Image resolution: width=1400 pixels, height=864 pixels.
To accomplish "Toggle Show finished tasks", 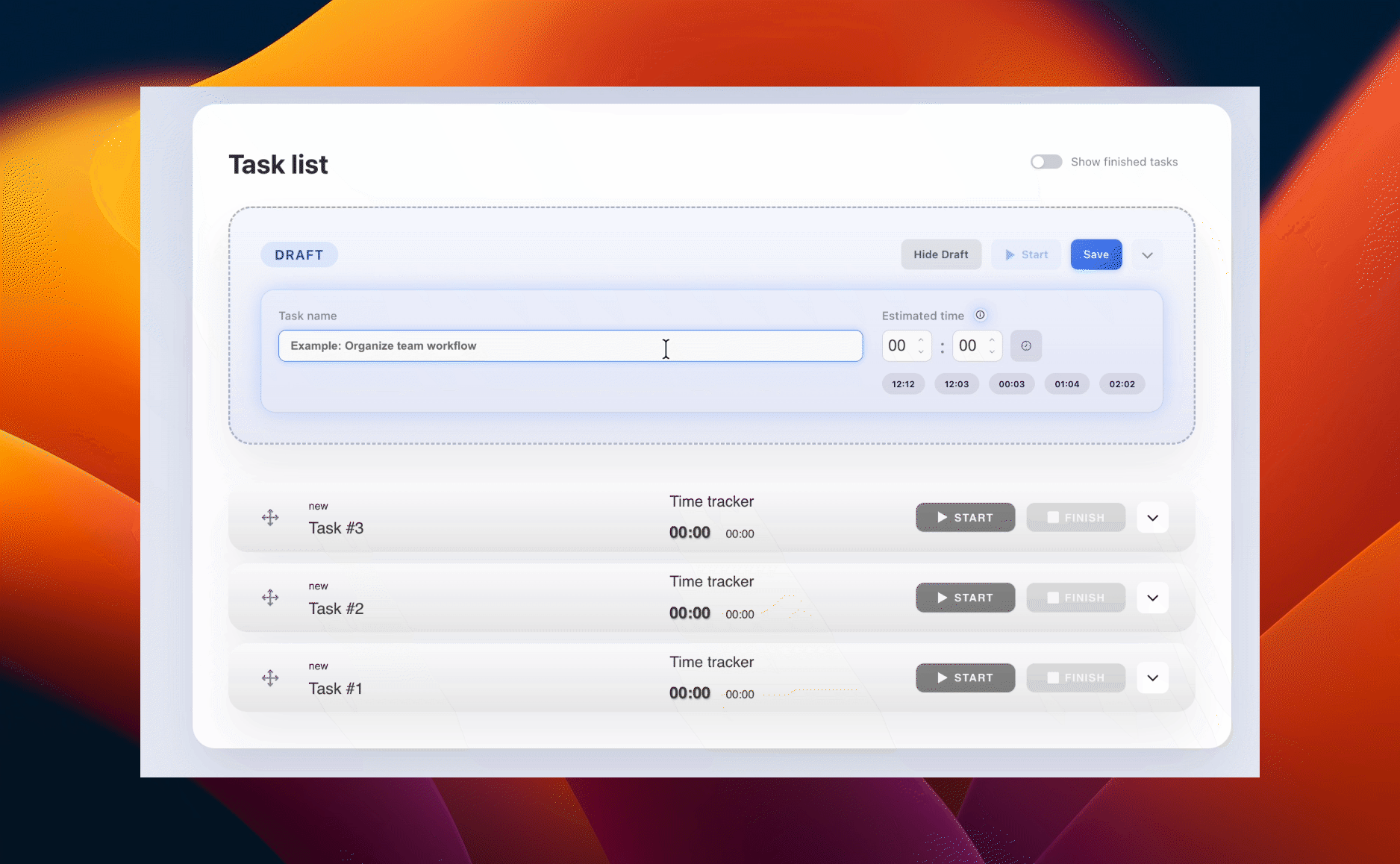I will pyautogui.click(x=1046, y=161).
